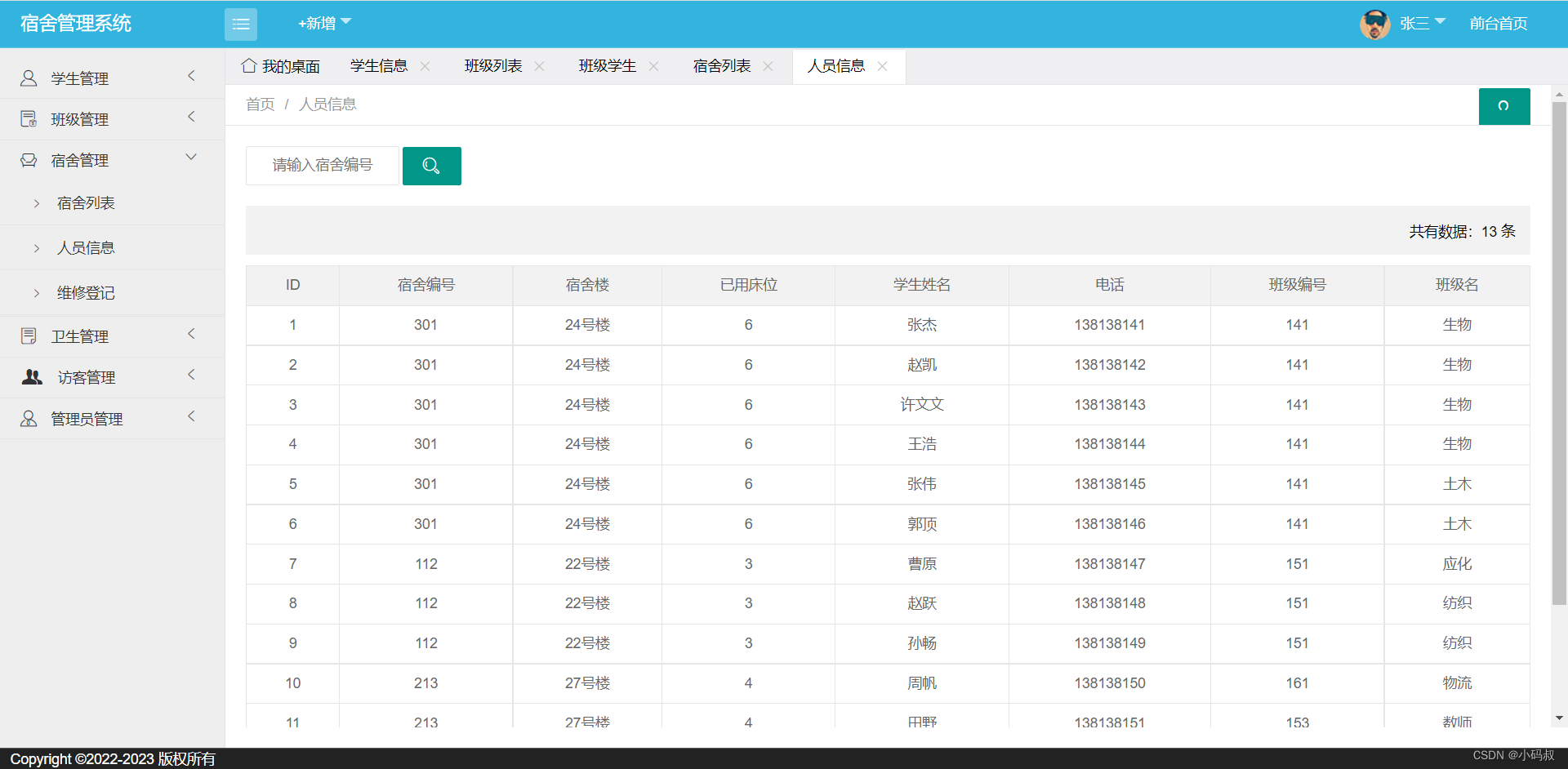Click the home icon on 我的桌面 tab
The width and height of the screenshot is (1568, 769).
249,65
